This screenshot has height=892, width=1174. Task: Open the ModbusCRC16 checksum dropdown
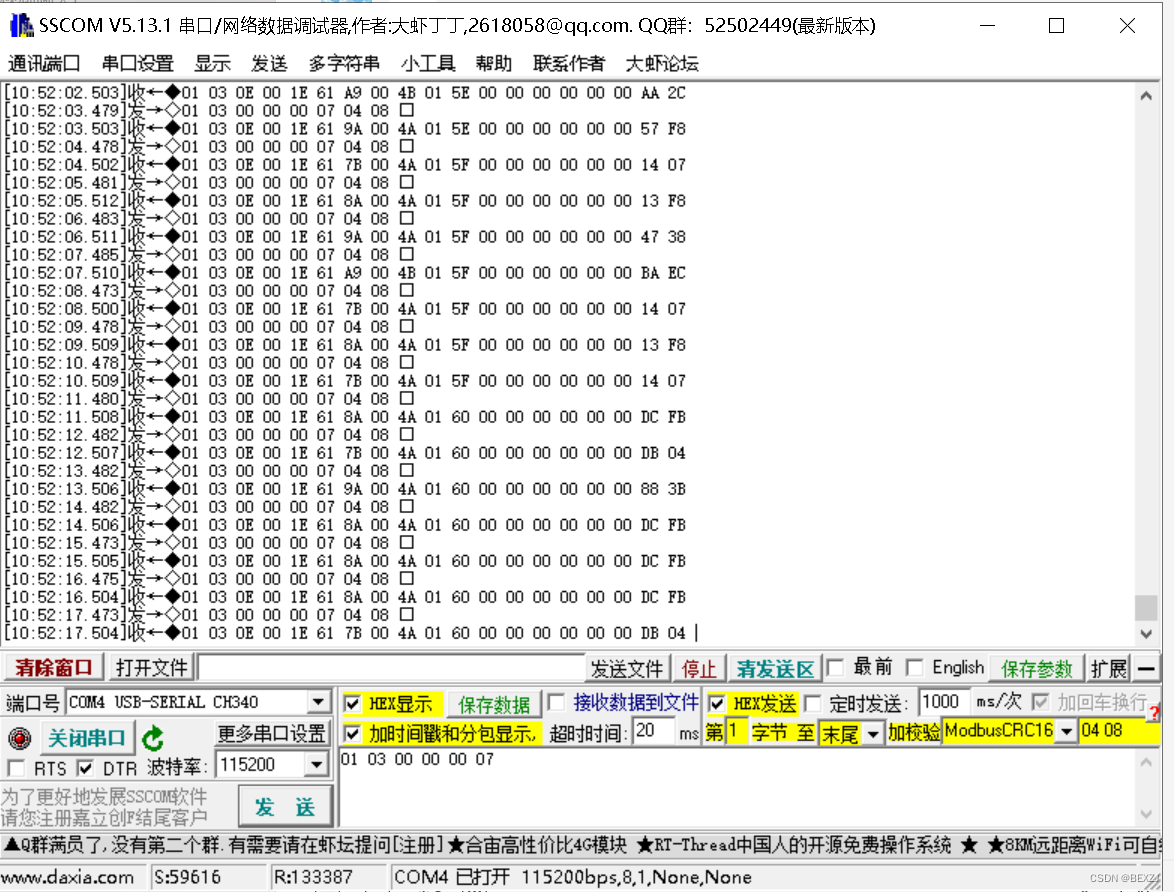pos(1067,730)
